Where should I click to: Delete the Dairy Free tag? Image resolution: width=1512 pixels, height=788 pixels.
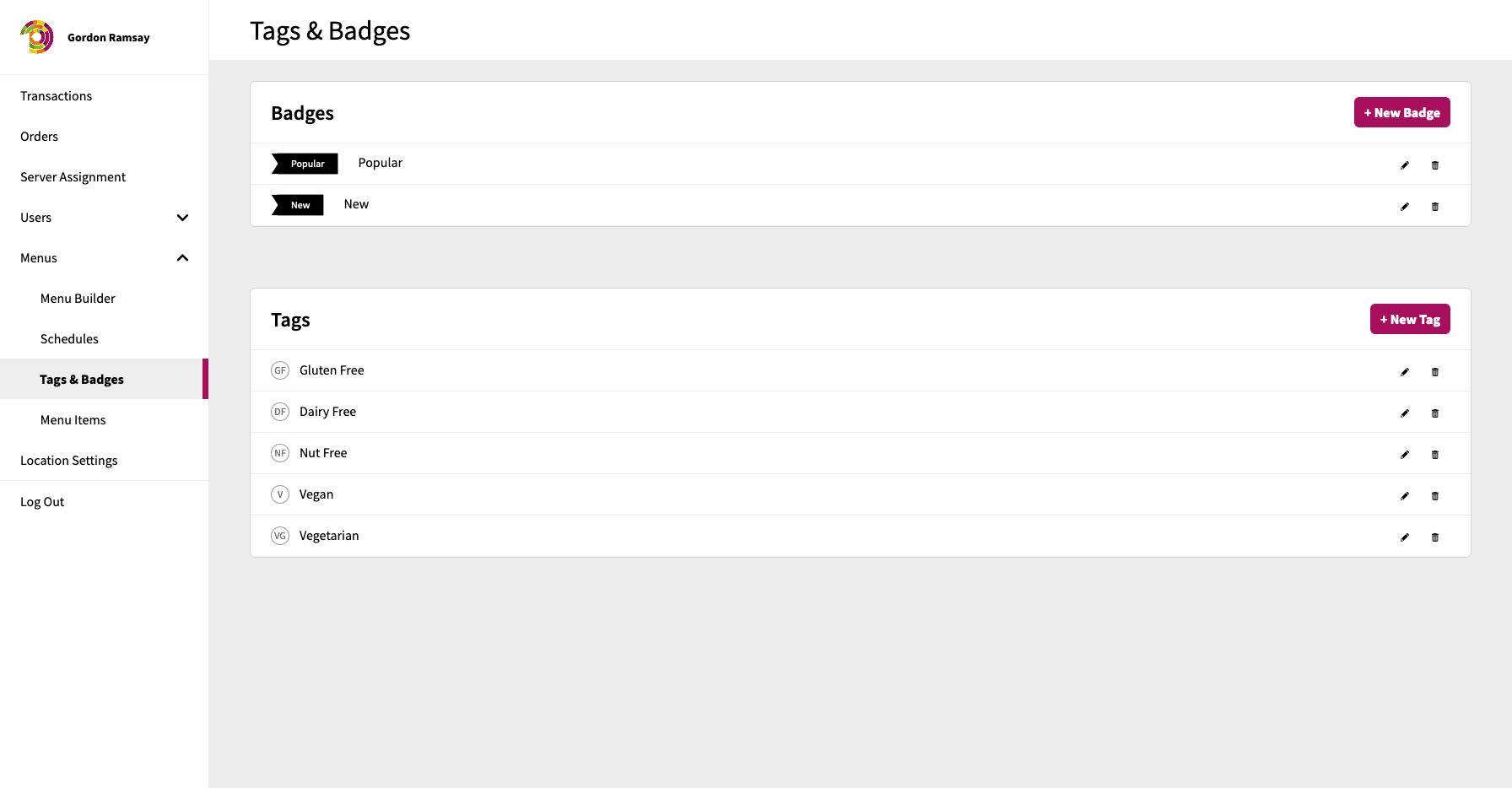coord(1435,413)
